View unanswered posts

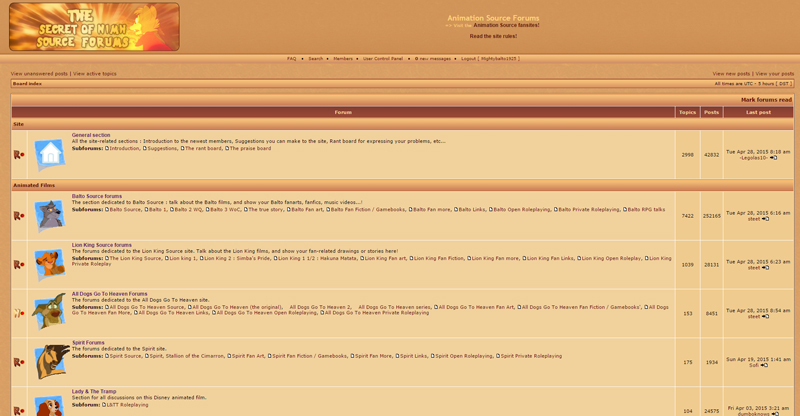coord(39,74)
